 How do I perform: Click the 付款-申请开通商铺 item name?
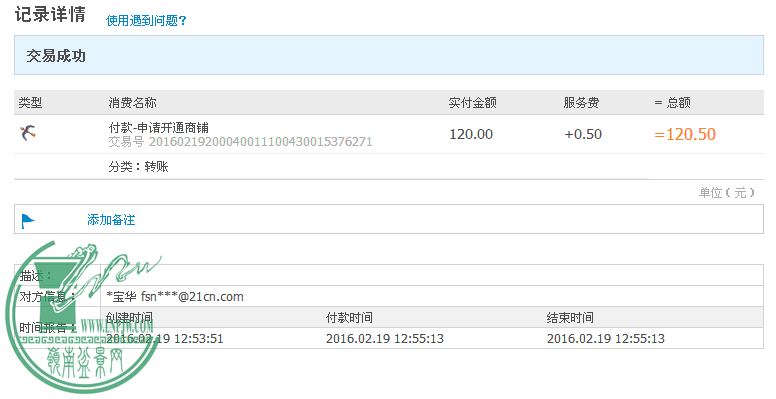tap(158, 128)
